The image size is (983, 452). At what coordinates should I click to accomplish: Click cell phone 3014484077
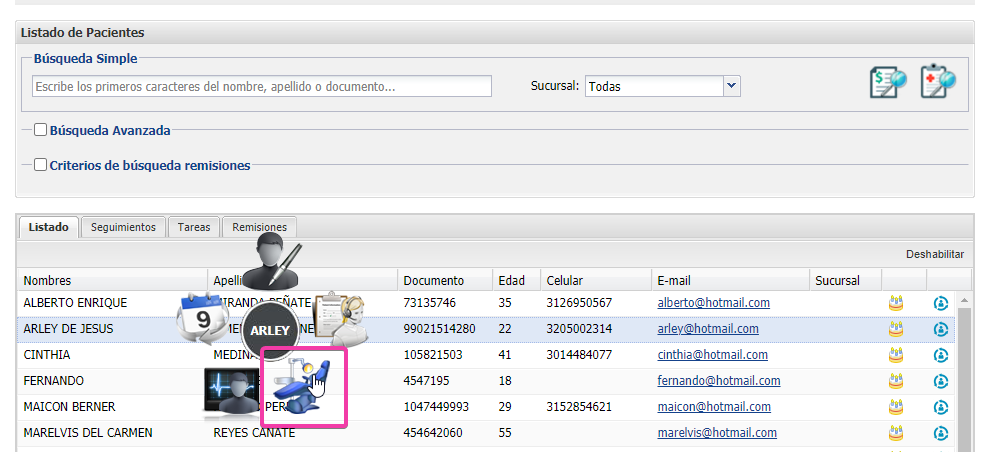coord(579,355)
